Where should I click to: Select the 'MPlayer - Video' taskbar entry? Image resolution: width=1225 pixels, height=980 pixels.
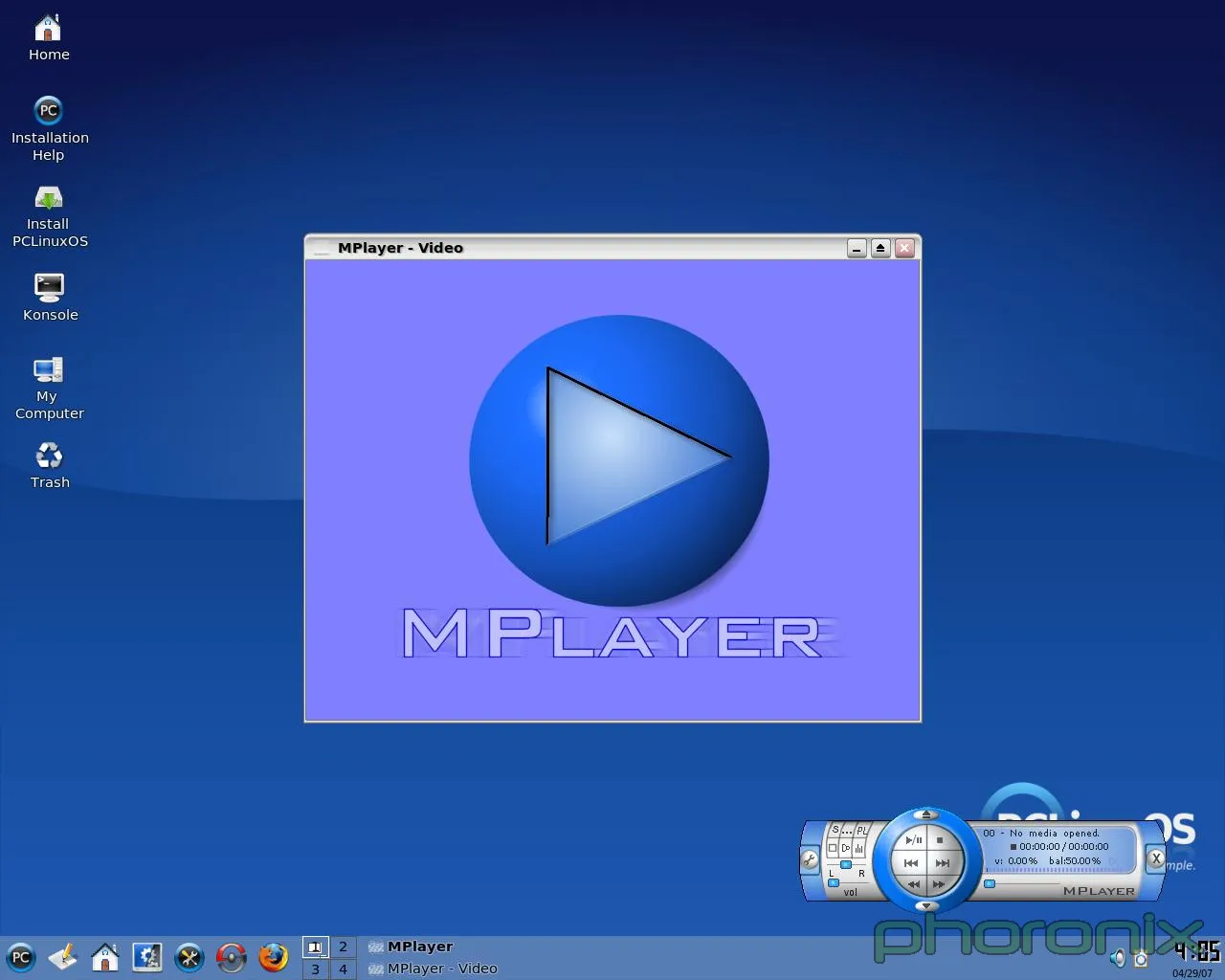click(x=433, y=969)
